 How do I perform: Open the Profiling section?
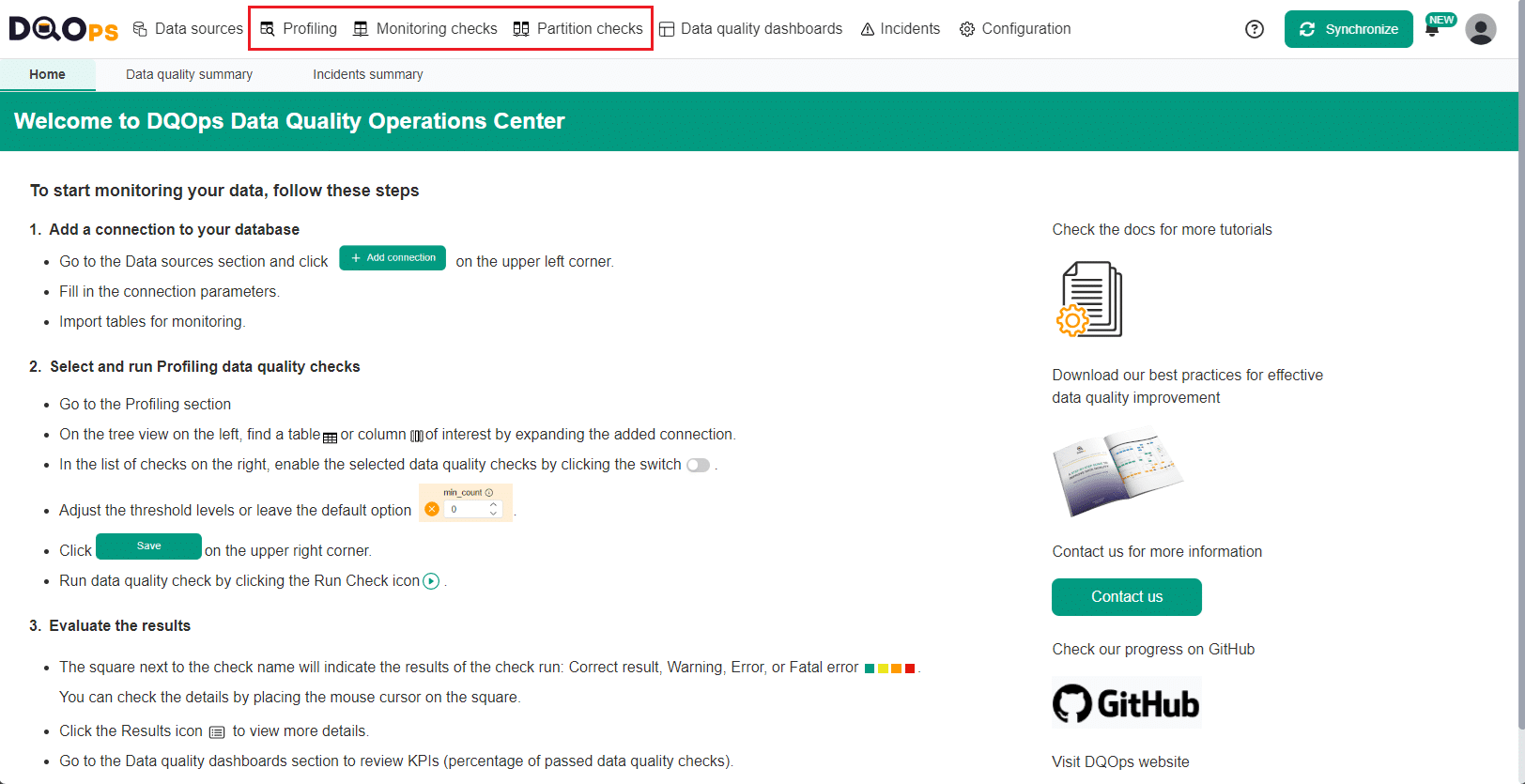(x=299, y=29)
